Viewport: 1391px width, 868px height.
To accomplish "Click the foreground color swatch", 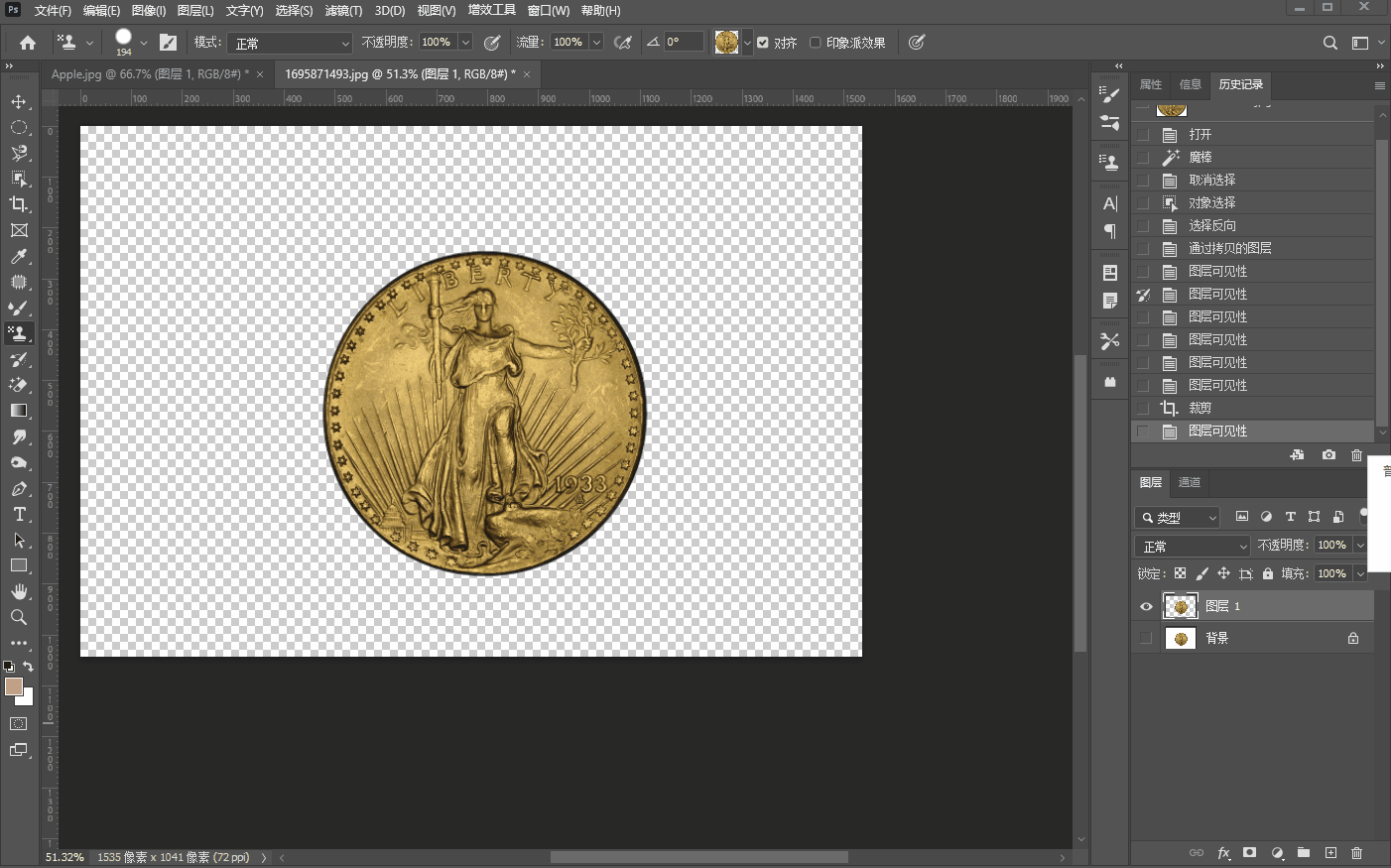I will tap(13, 686).
